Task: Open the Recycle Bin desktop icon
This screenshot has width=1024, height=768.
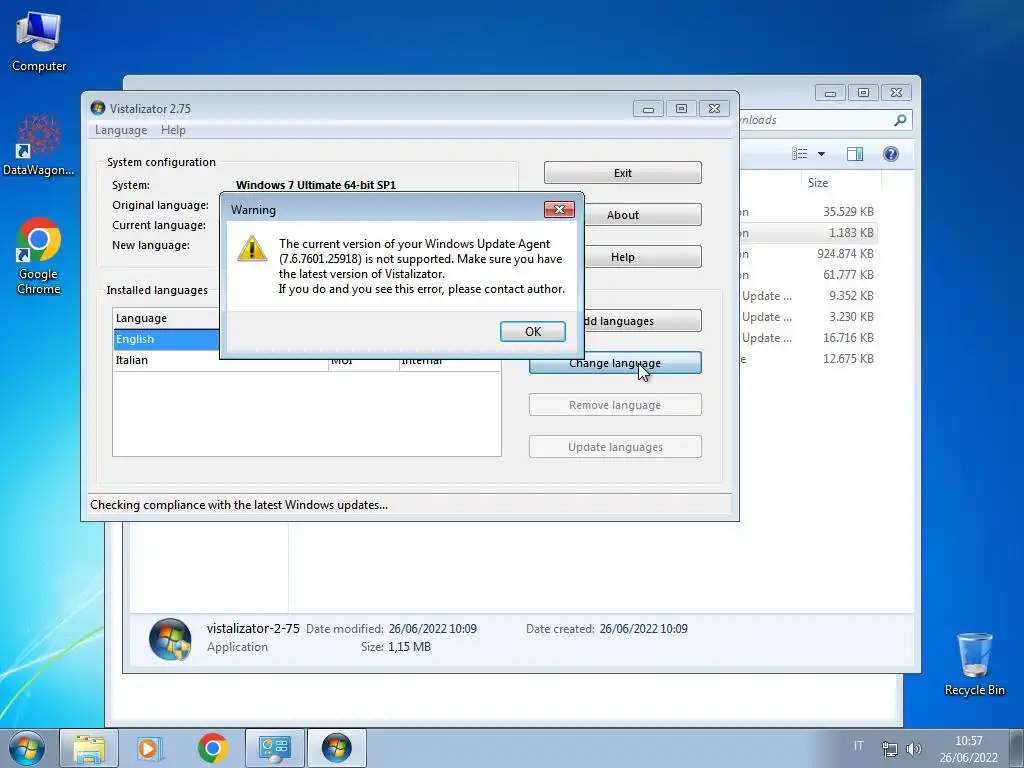Action: tap(974, 664)
